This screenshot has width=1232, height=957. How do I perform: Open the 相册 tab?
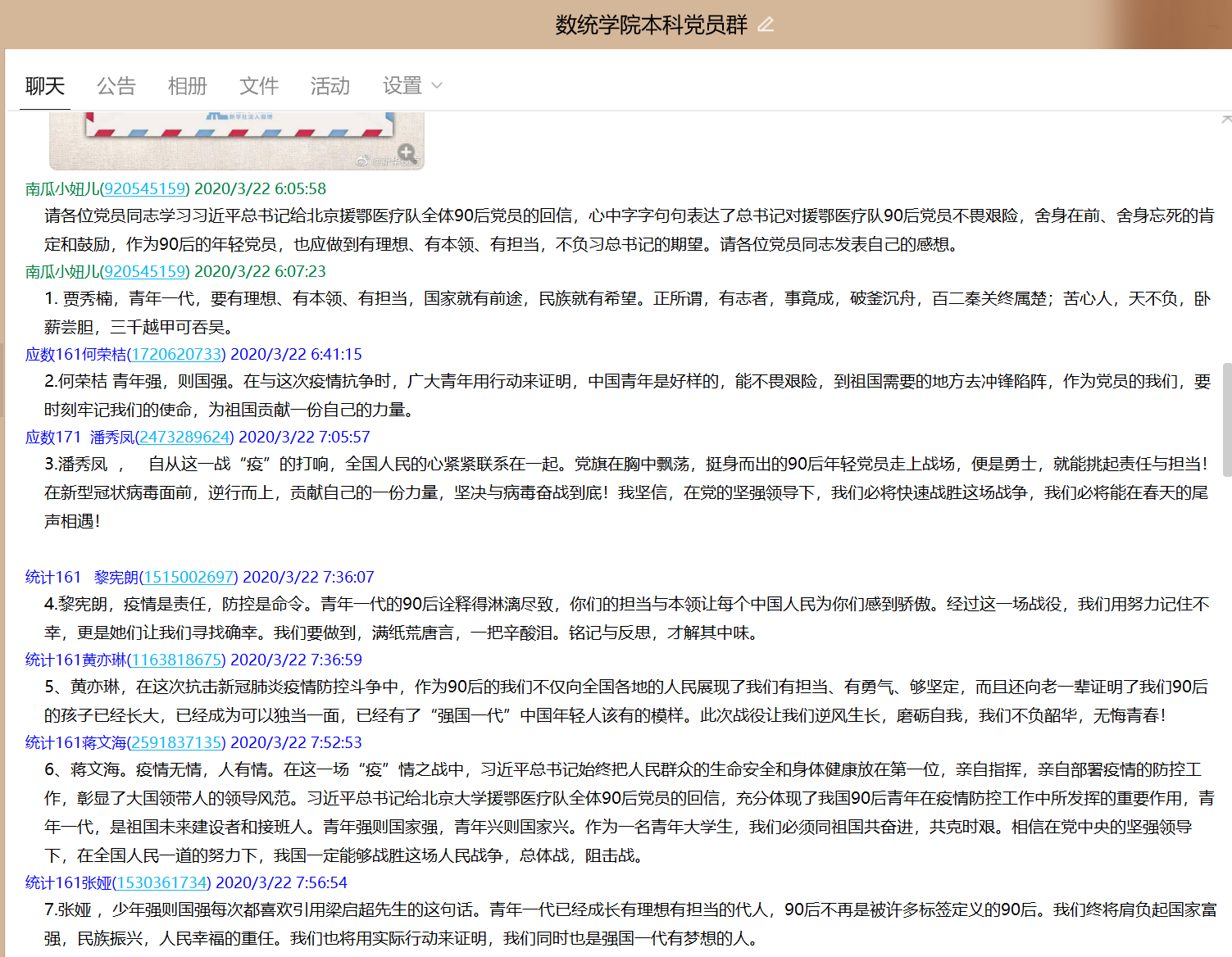coord(187,86)
